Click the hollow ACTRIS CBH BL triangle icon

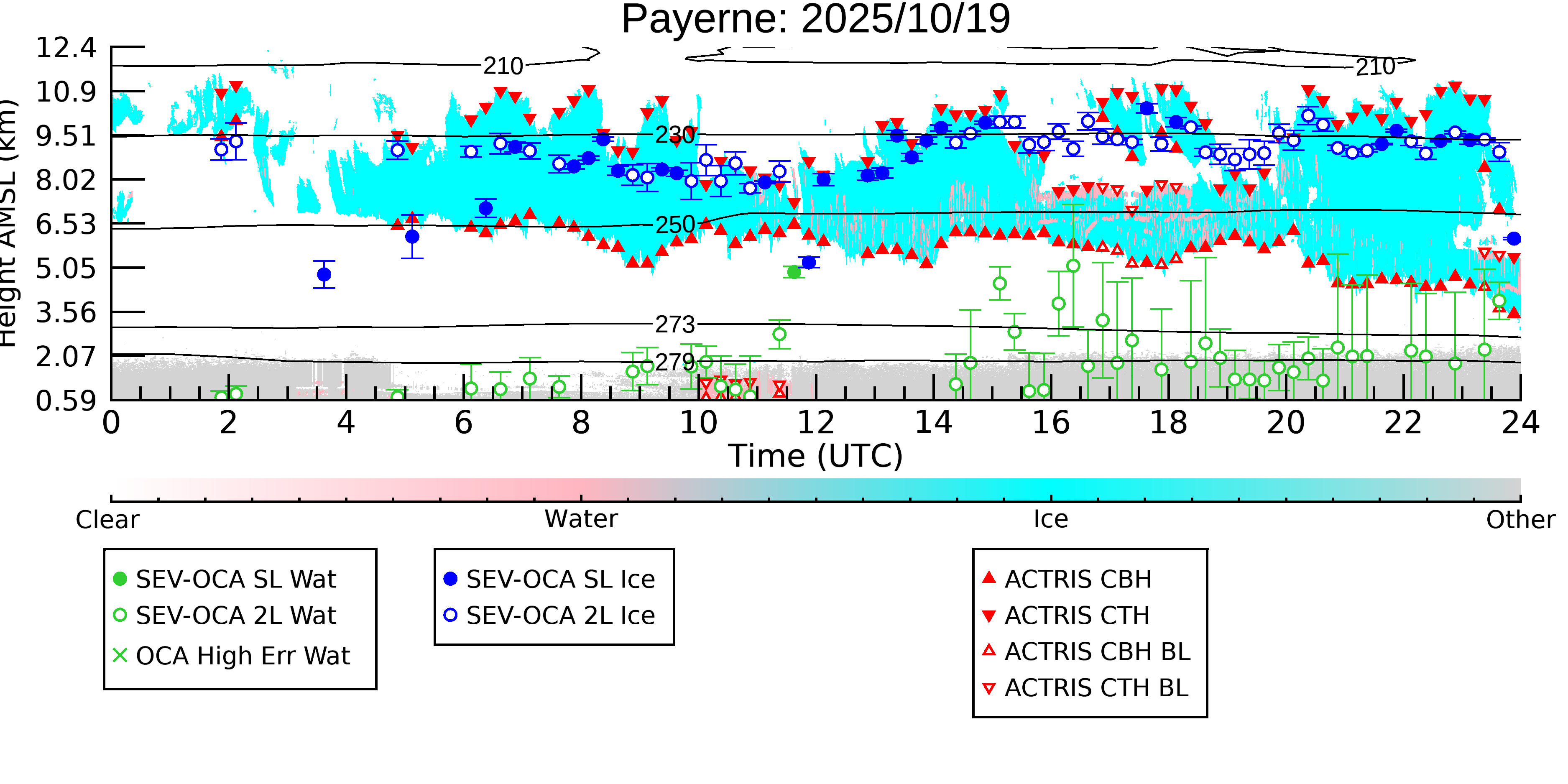(x=989, y=651)
